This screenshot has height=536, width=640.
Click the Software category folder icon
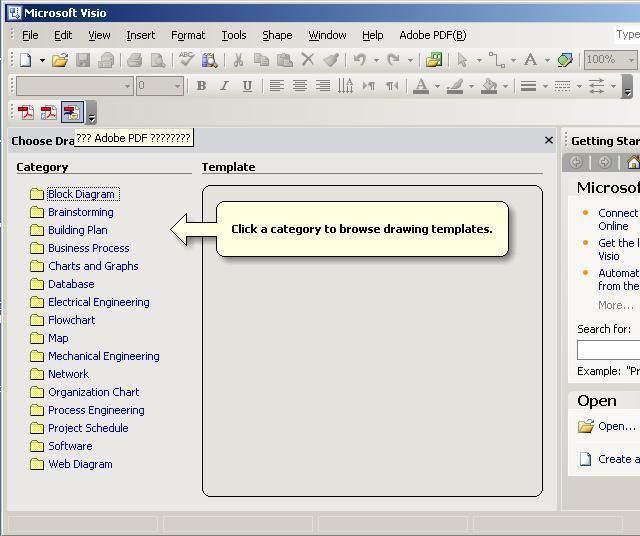pyautogui.click(x=37, y=446)
